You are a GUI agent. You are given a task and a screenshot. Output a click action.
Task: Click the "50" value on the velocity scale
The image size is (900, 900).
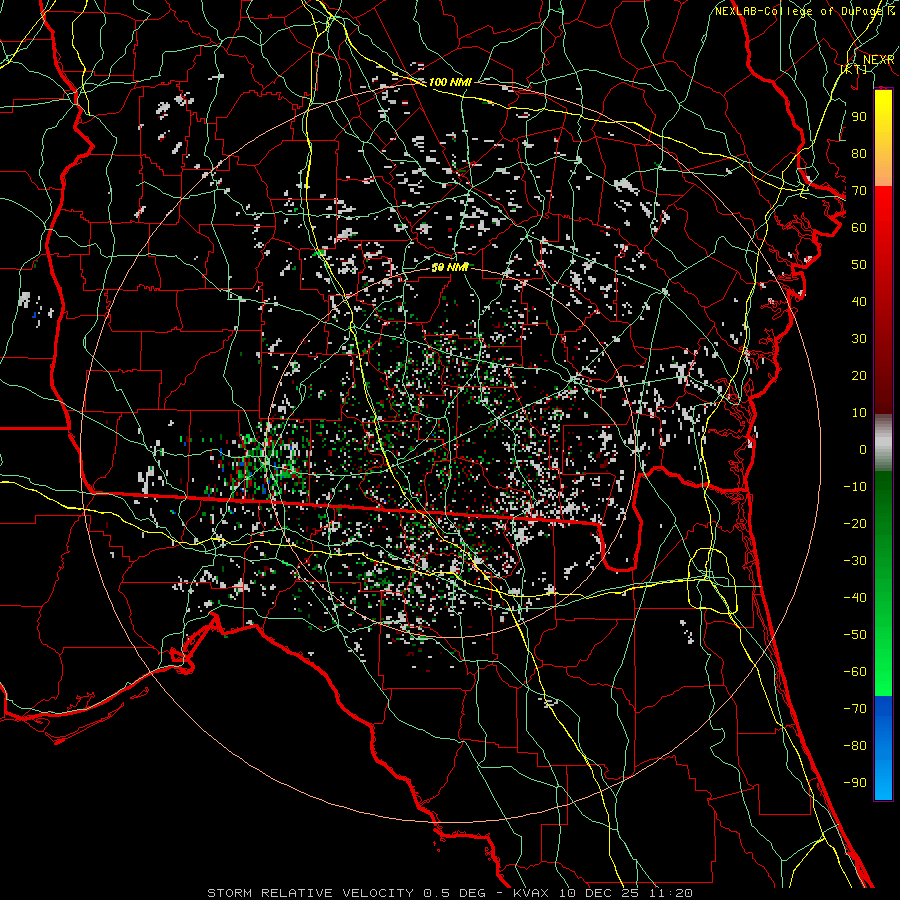pyautogui.click(x=859, y=265)
